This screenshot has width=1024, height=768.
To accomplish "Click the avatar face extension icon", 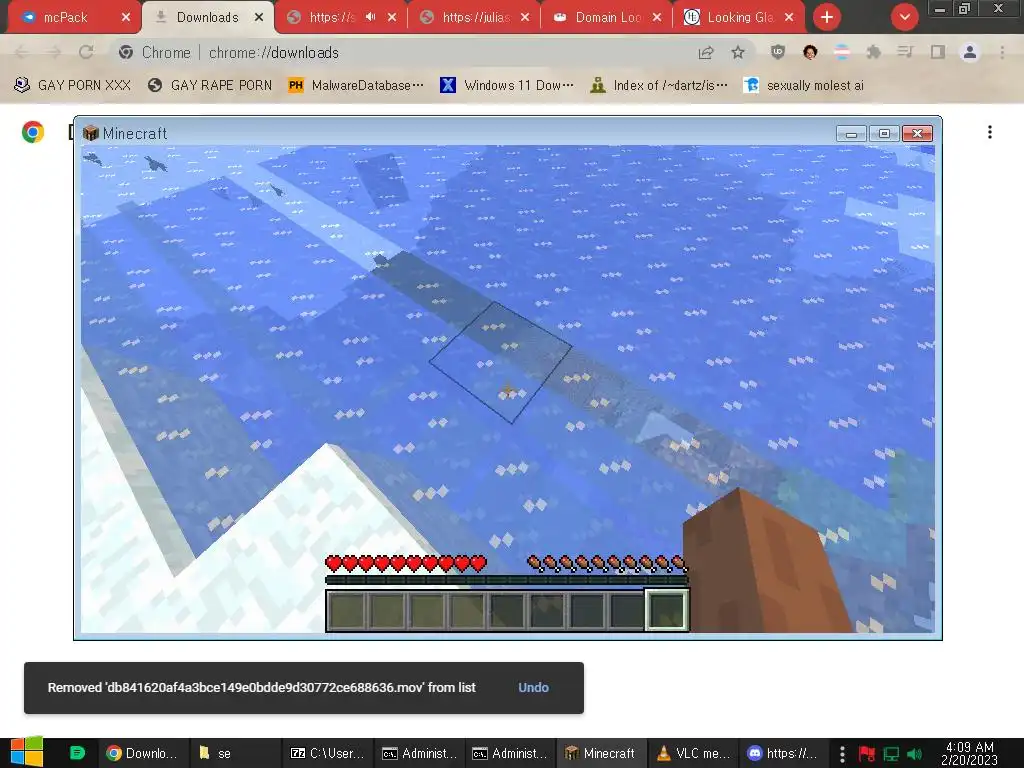I will (810, 52).
